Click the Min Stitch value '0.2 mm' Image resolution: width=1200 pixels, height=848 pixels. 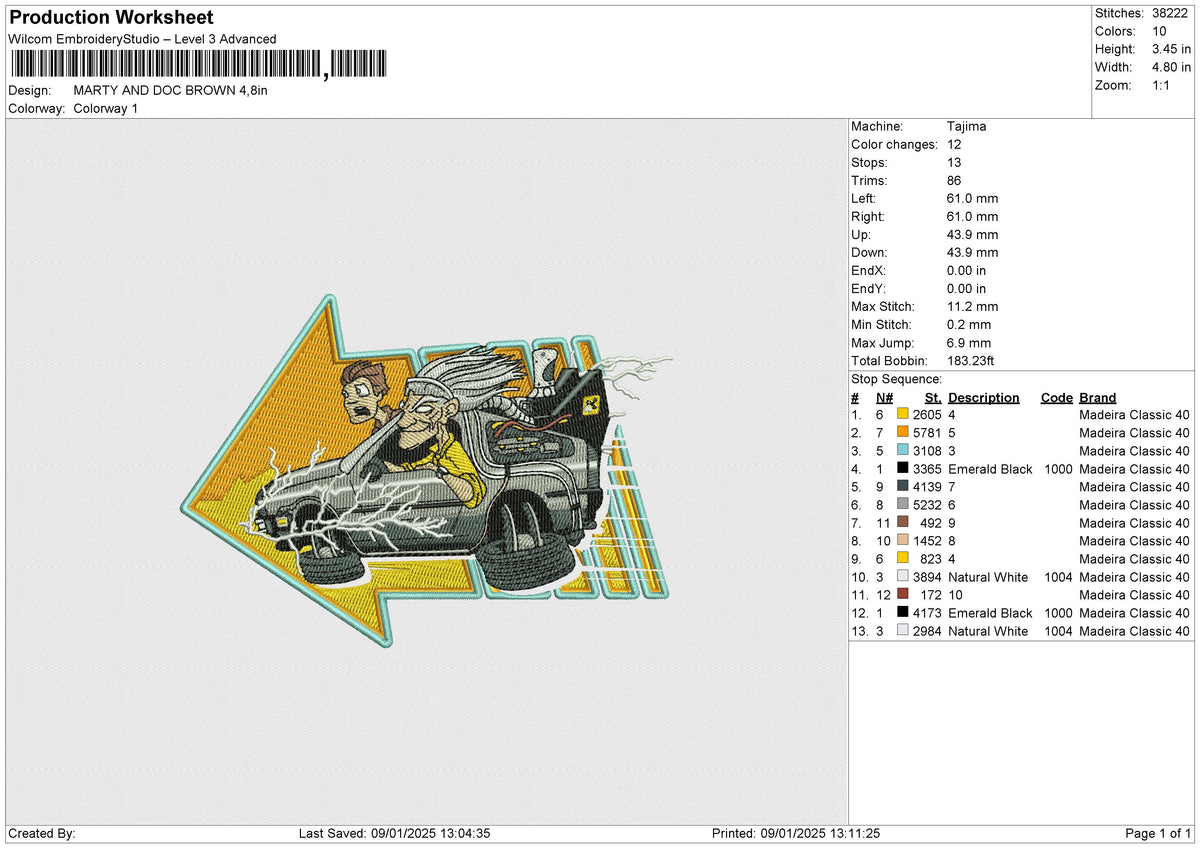click(969, 324)
